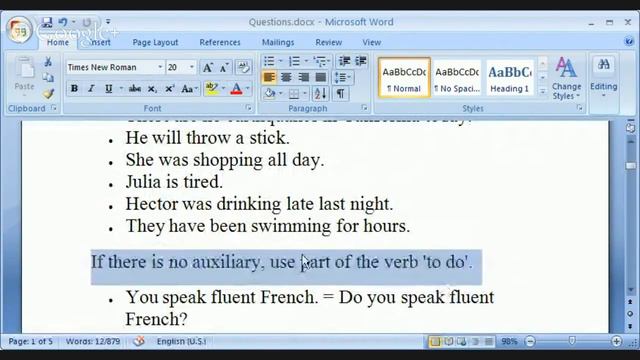The image size is (640, 360).
Task: Zoom in with plus button
Action: click(616, 341)
